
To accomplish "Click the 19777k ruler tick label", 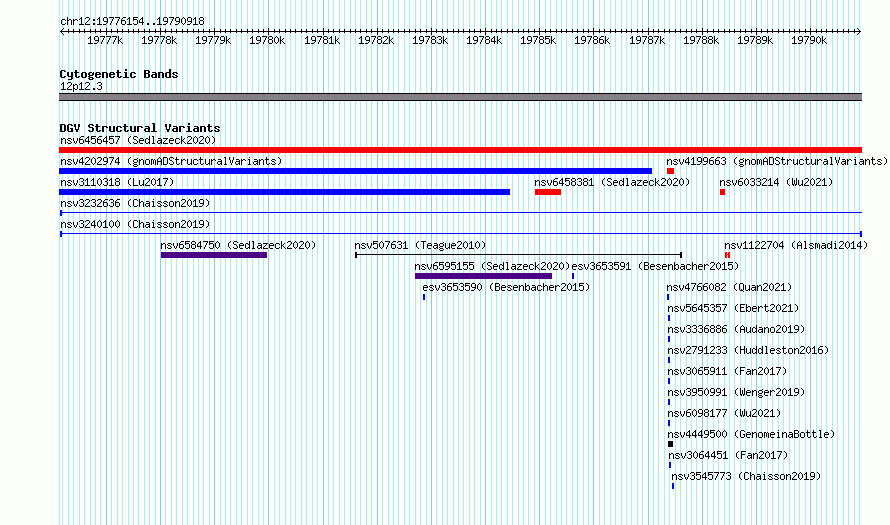I will click(x=105, y=40).
